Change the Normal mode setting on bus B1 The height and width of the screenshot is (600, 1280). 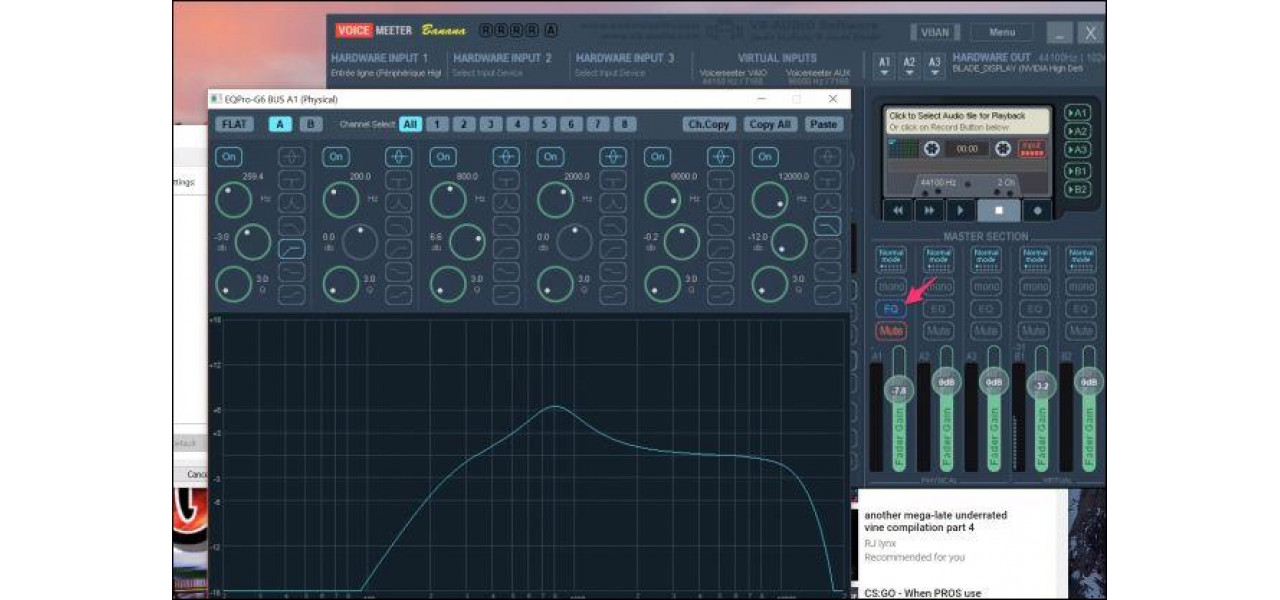click(1033, 259)
